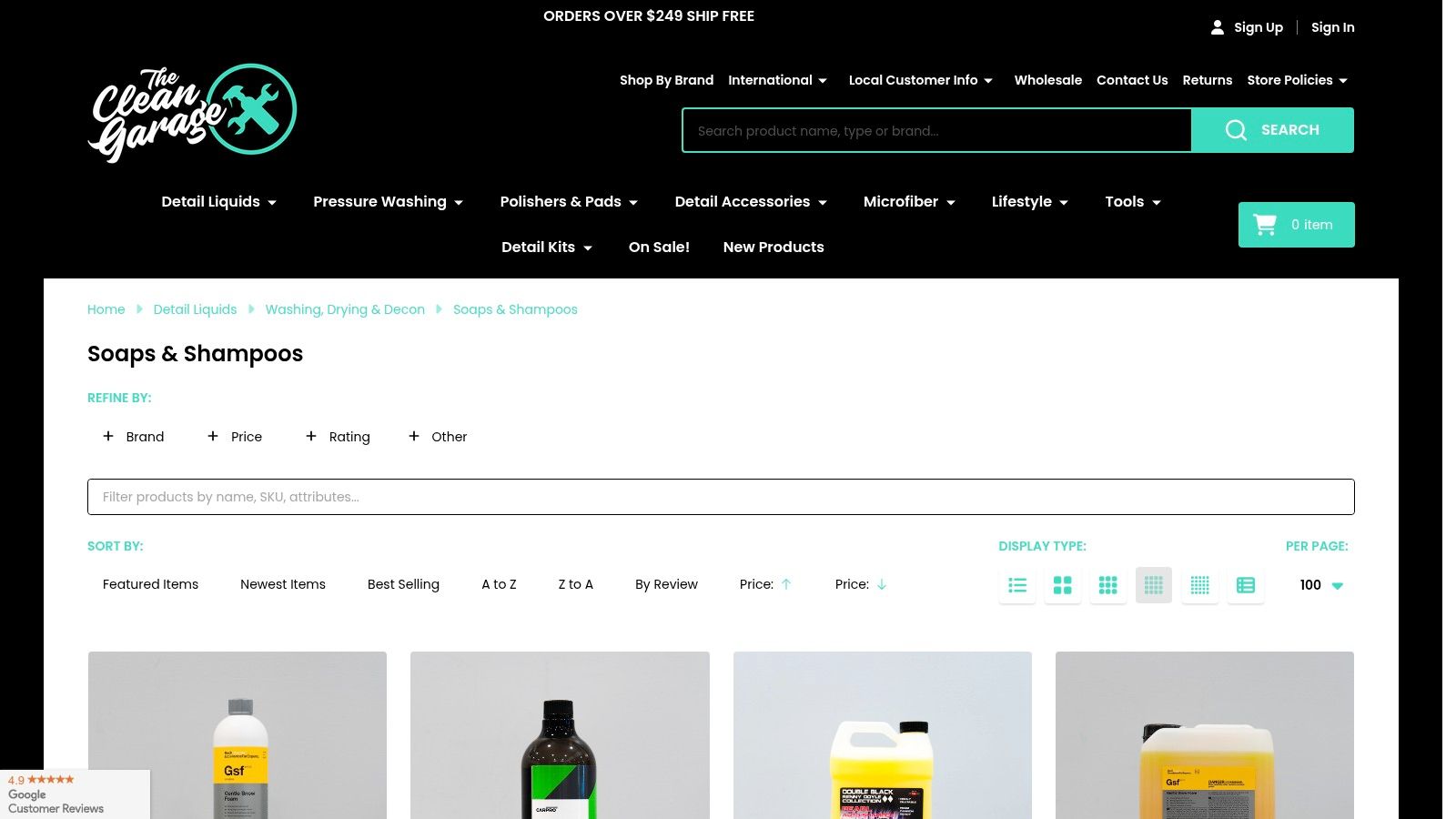Open the Local Customer Info dropdown
The width and height of the screenshot is (1456, 819).
point(921,80)
